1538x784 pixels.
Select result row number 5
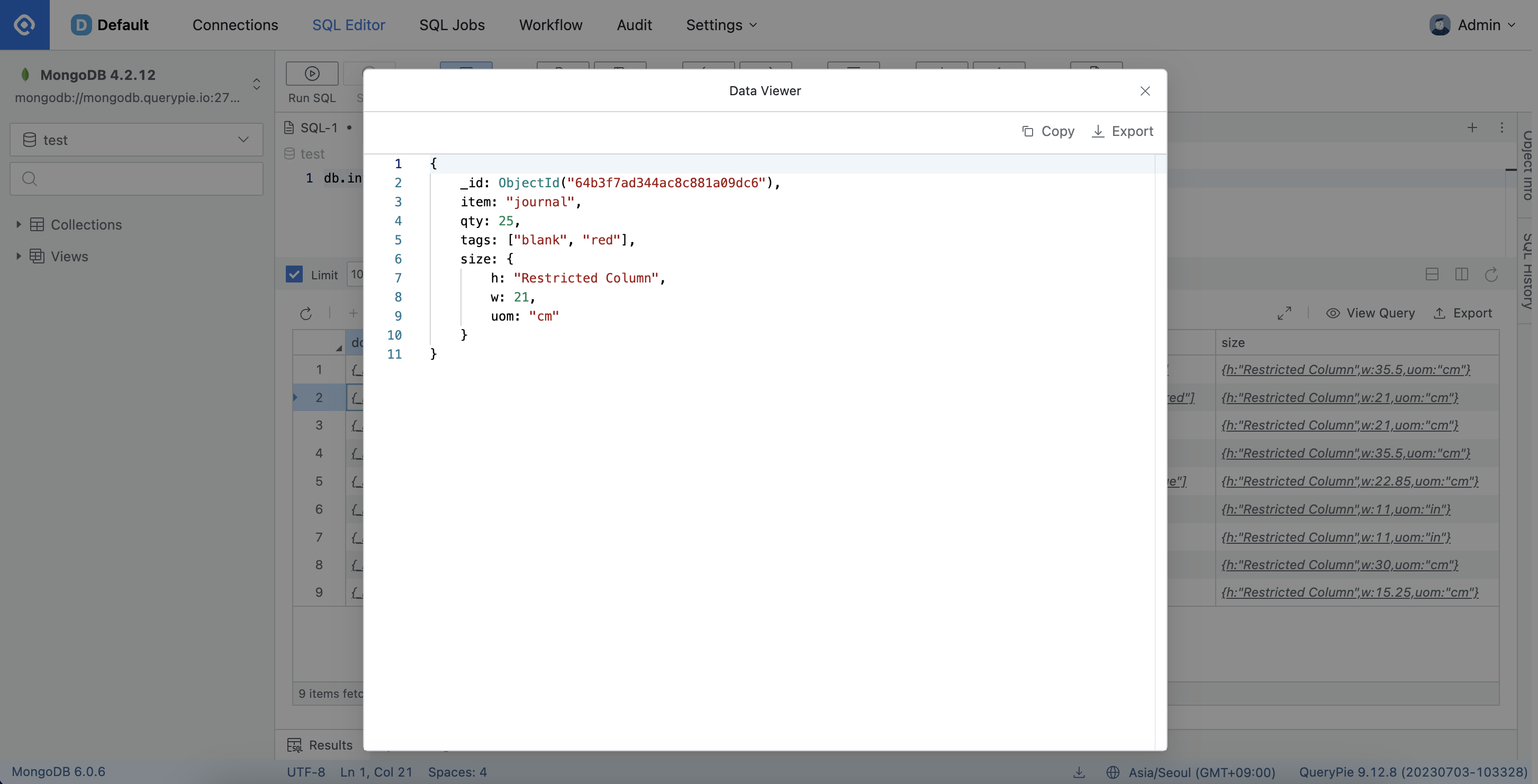319,481
